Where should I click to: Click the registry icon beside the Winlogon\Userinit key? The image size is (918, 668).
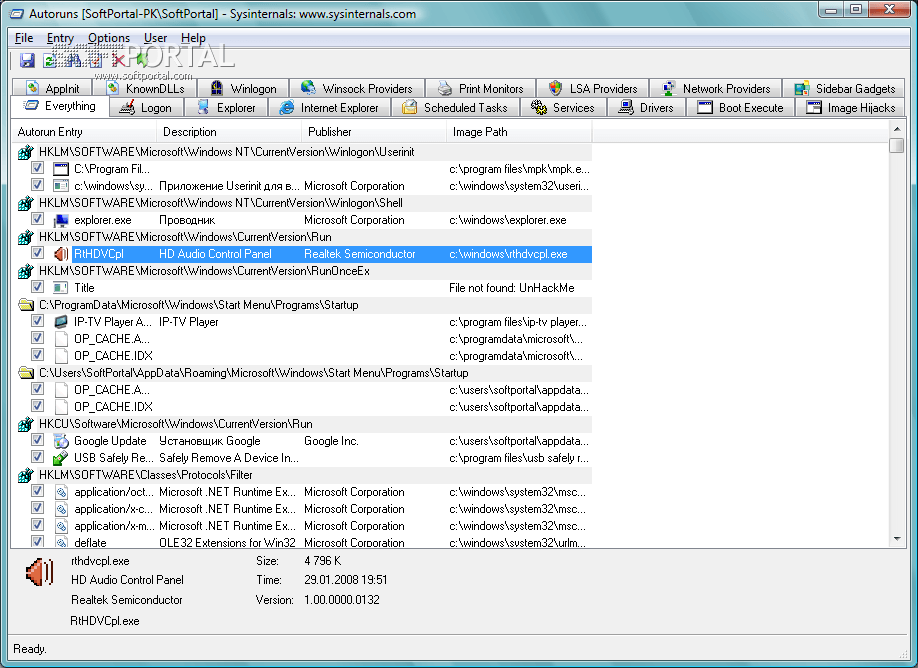25,152
